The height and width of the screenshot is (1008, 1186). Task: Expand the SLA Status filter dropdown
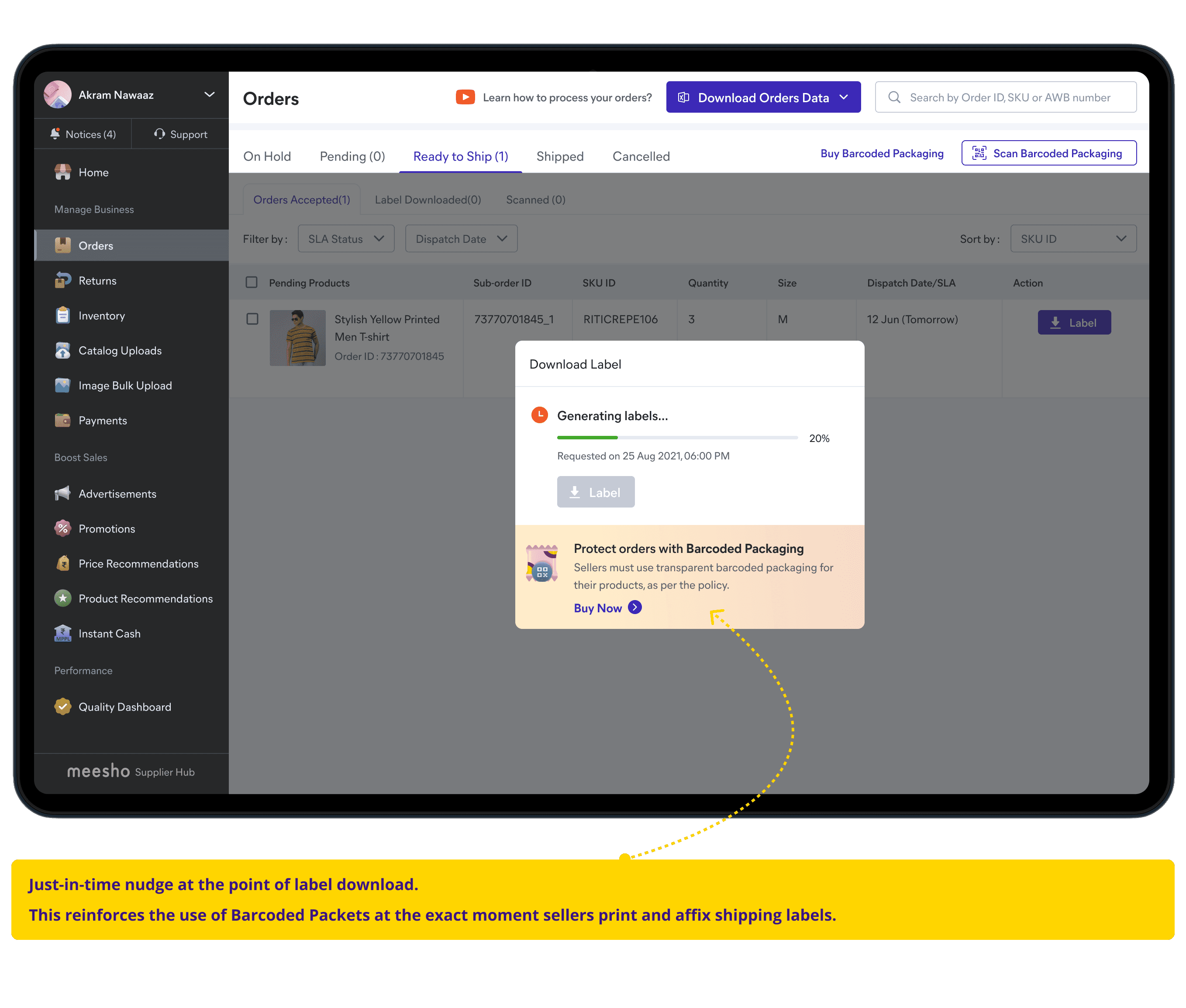(346, 239)
